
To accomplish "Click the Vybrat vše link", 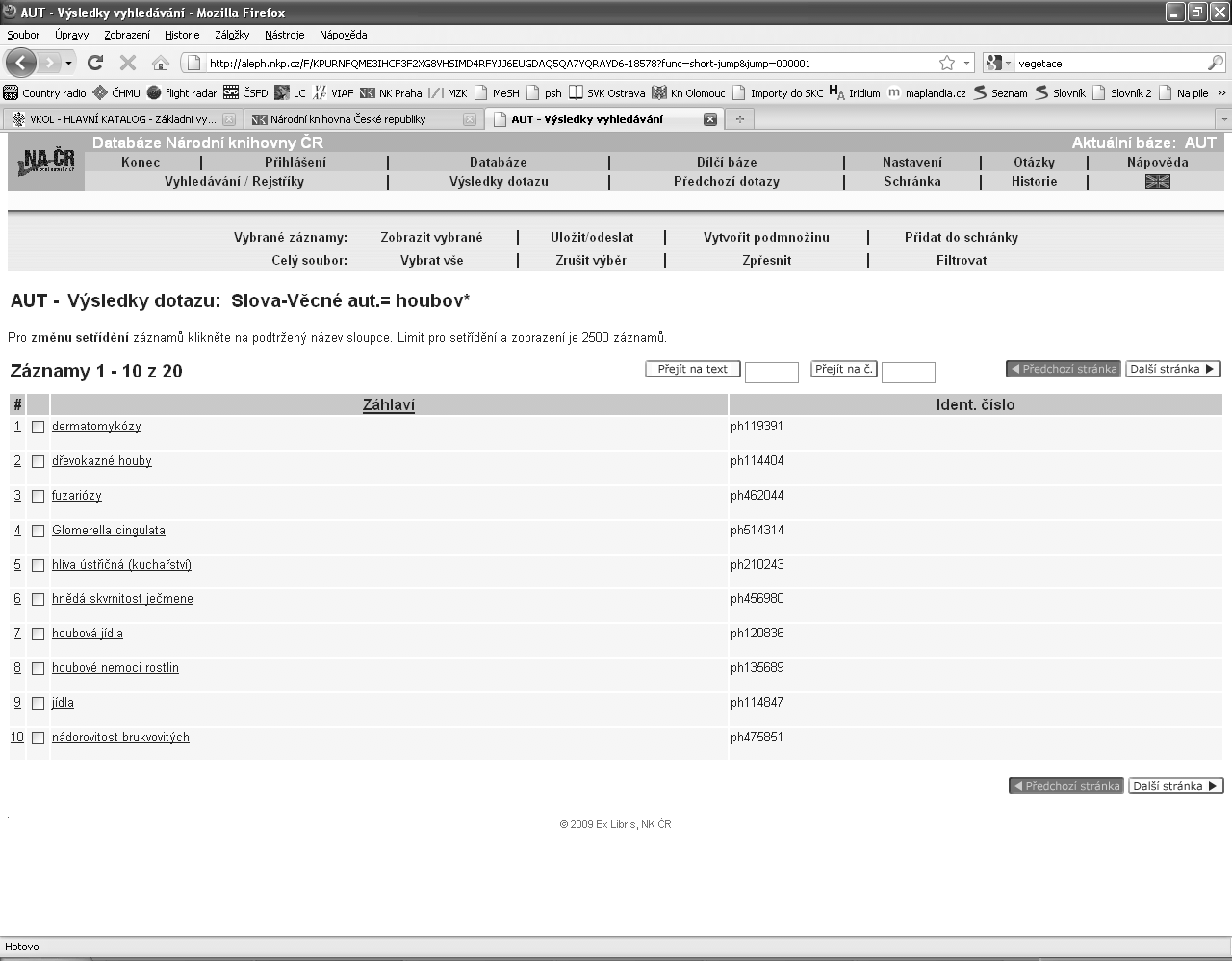I will coord(431,260).
